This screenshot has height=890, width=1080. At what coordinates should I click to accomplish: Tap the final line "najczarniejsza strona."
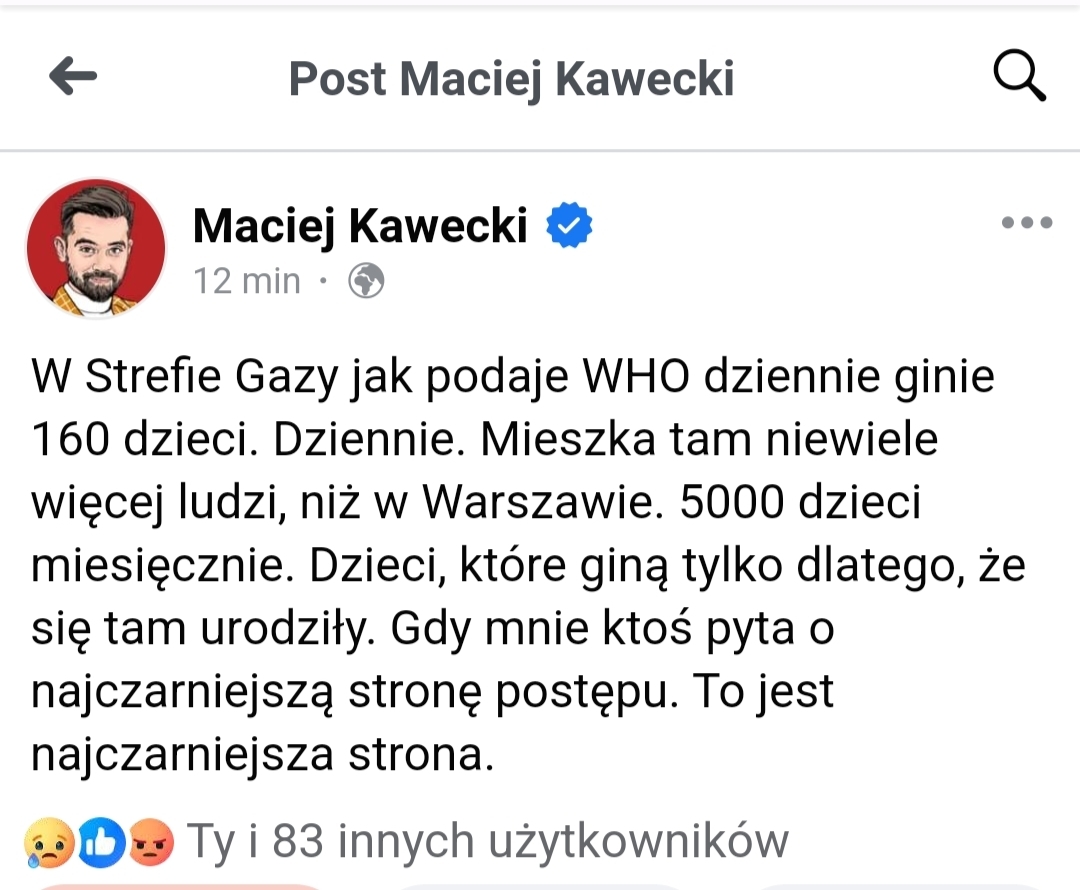pos(263,755)
